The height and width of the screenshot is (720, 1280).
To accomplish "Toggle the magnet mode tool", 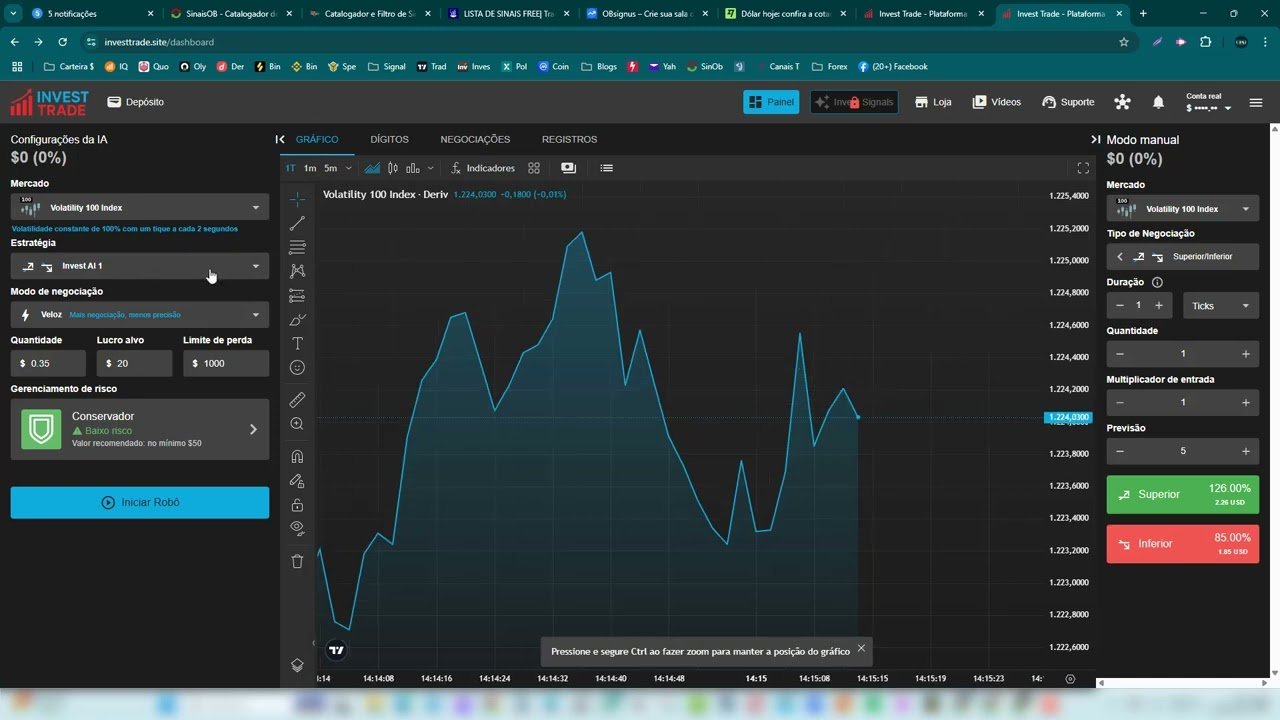I will (297, 457).
